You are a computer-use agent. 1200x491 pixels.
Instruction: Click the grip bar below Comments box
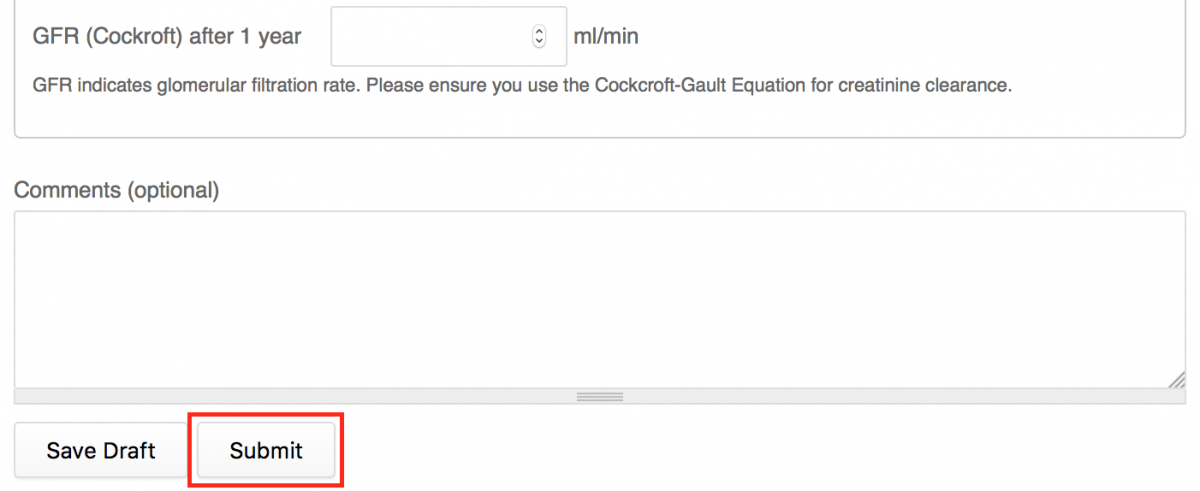[x=600, y=397]
